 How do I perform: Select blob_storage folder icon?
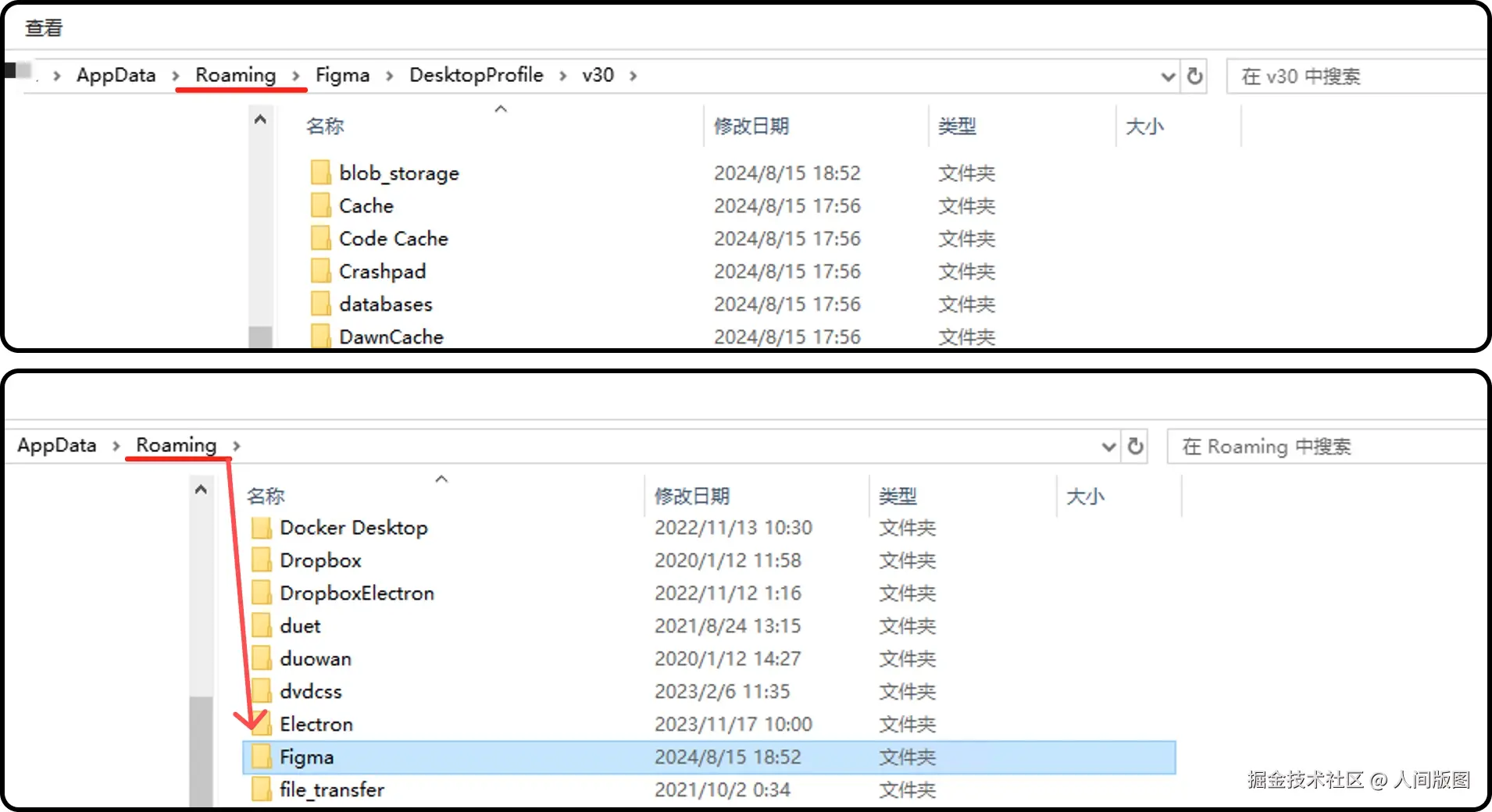(x=320, y=173)
